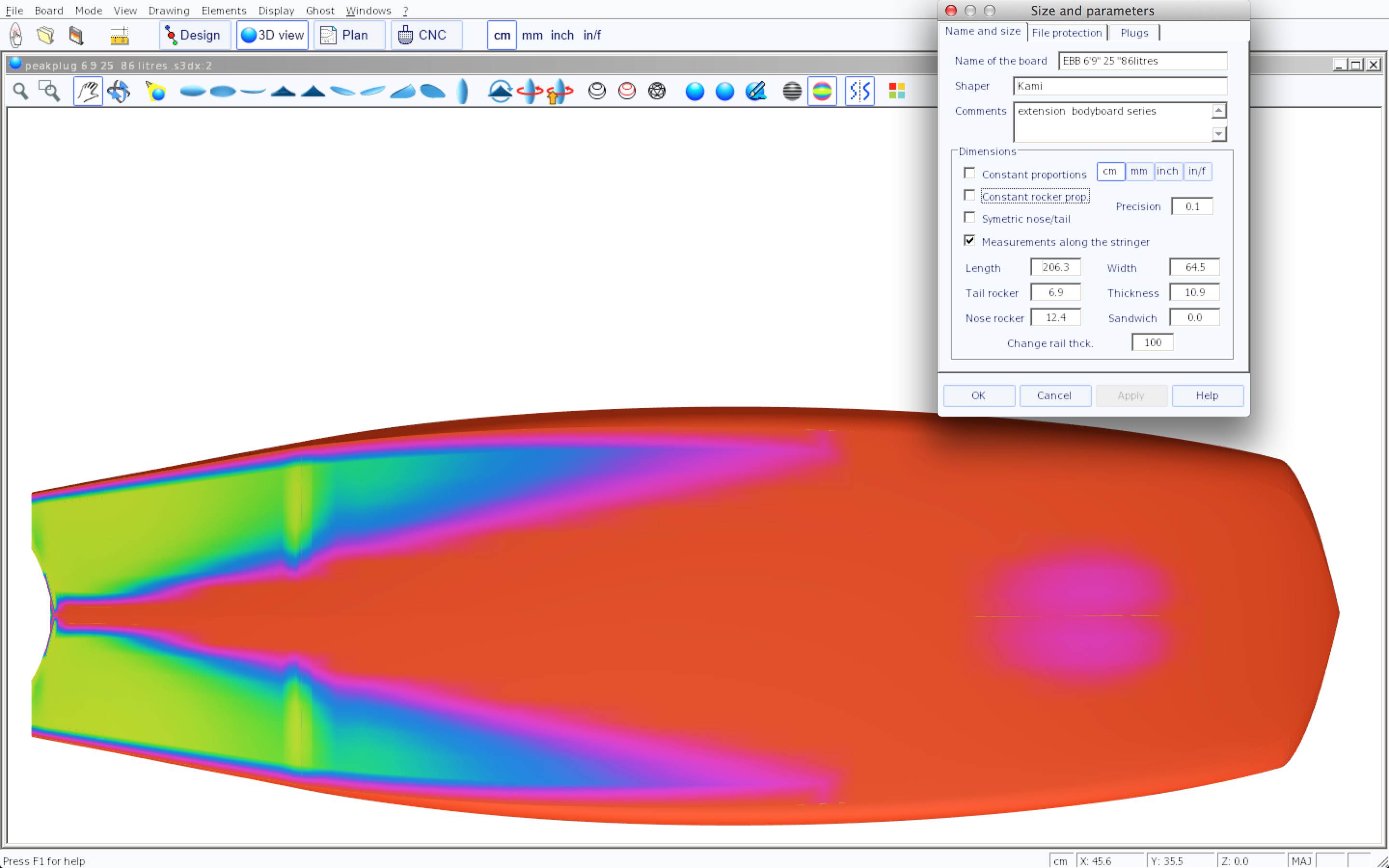Screen dimensions: 1389x868
Task: Click the Cancel button
Action: (1054, 395)
